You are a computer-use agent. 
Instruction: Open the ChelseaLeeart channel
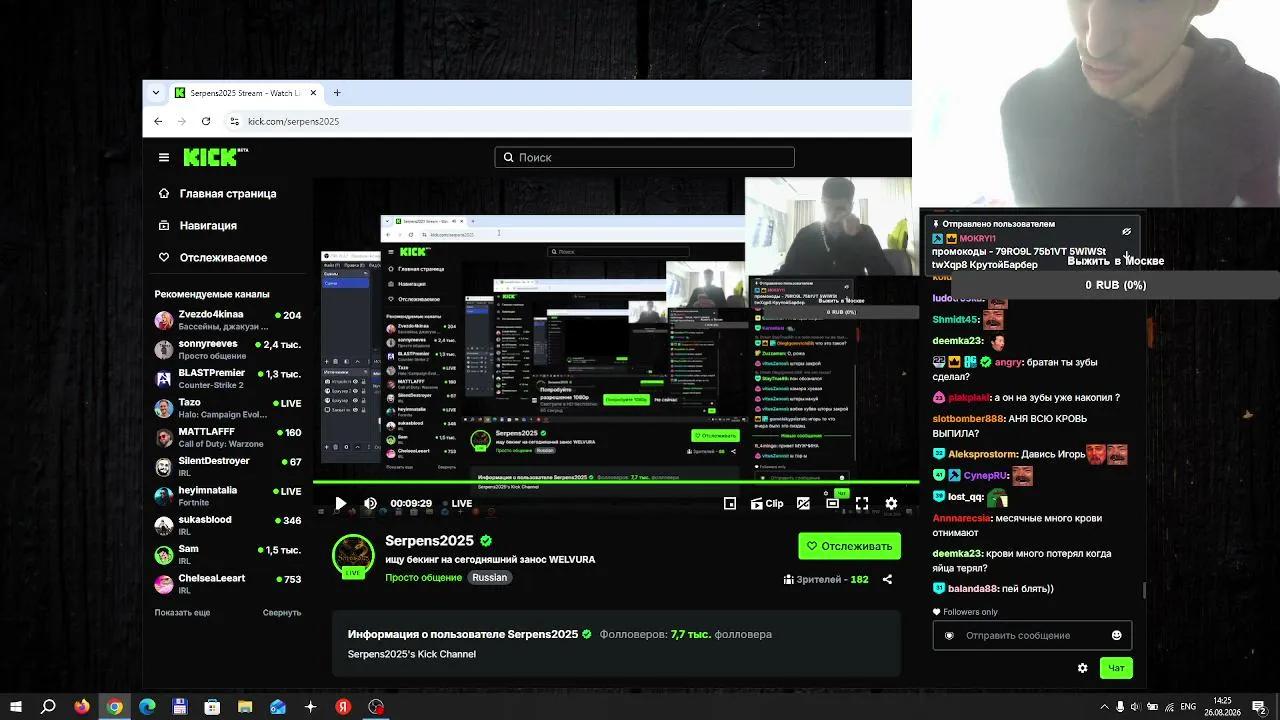click(x=228, y=583)
